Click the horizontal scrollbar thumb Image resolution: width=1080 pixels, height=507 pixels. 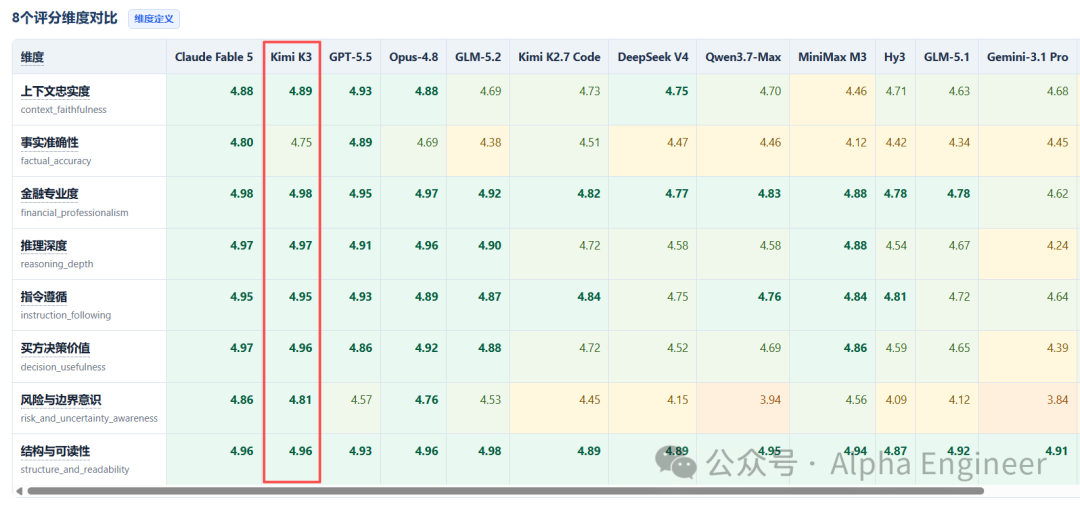(x=506, y=491)
